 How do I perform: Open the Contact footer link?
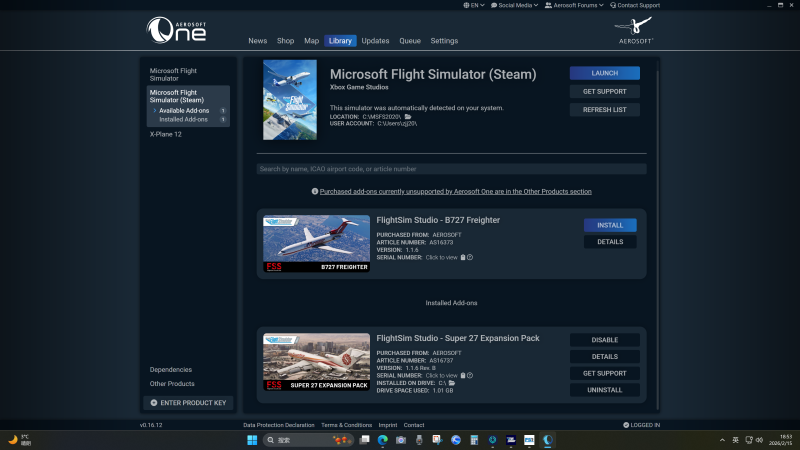pos(414,425)
